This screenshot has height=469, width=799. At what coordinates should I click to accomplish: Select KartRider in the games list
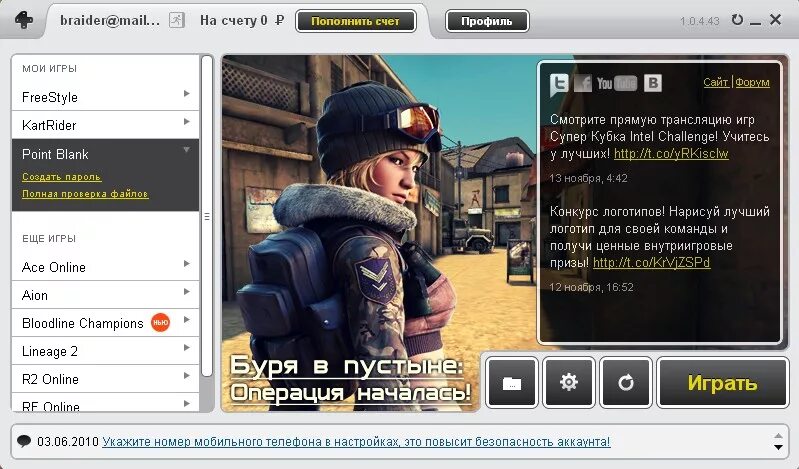[x=105, y=125]
